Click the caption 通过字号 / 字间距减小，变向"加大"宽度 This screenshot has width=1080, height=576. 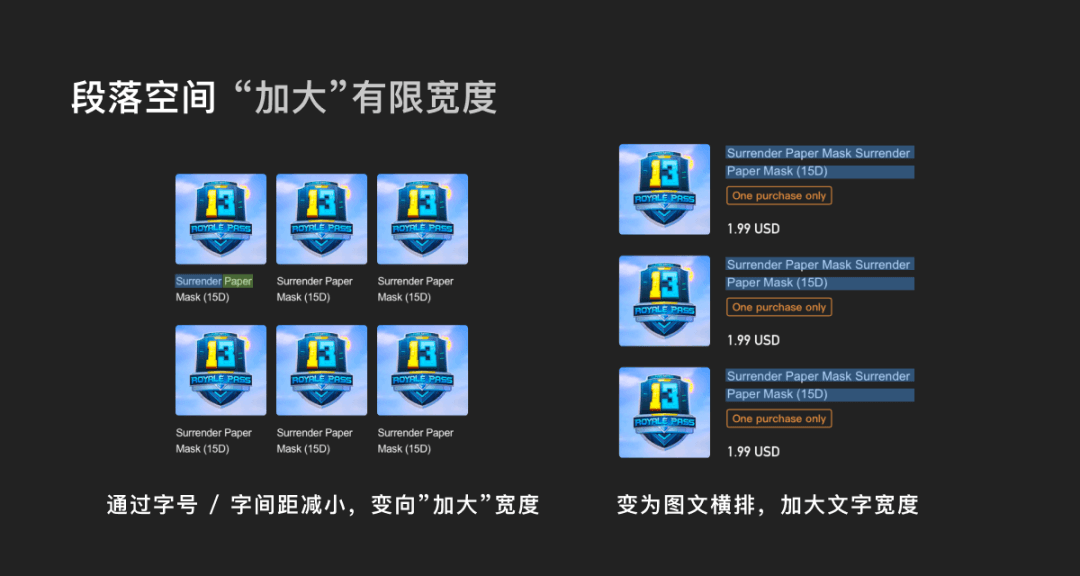(322, 505)
